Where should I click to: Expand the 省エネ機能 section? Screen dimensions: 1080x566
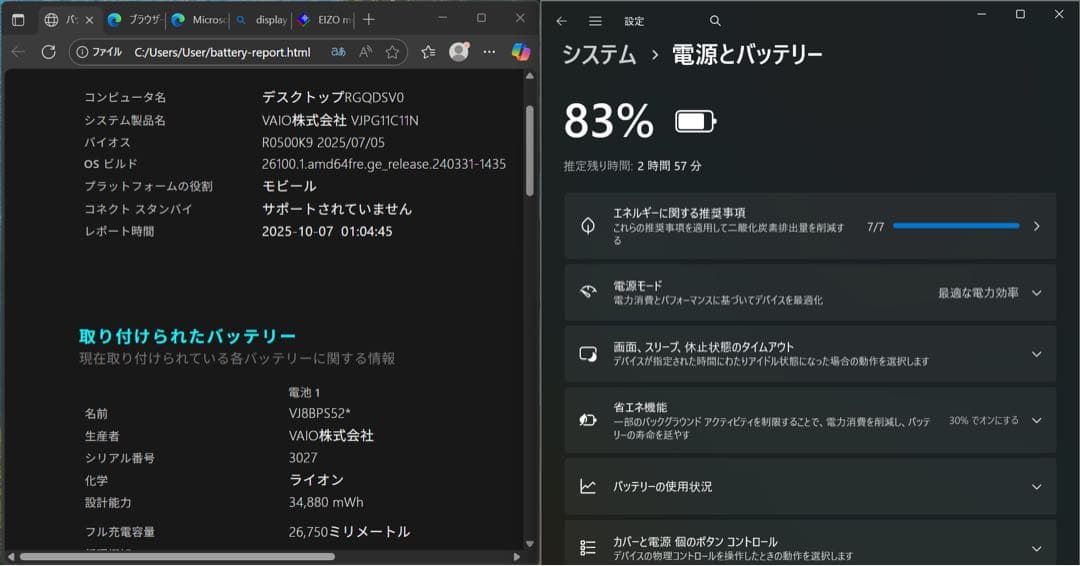pos(810,420)
